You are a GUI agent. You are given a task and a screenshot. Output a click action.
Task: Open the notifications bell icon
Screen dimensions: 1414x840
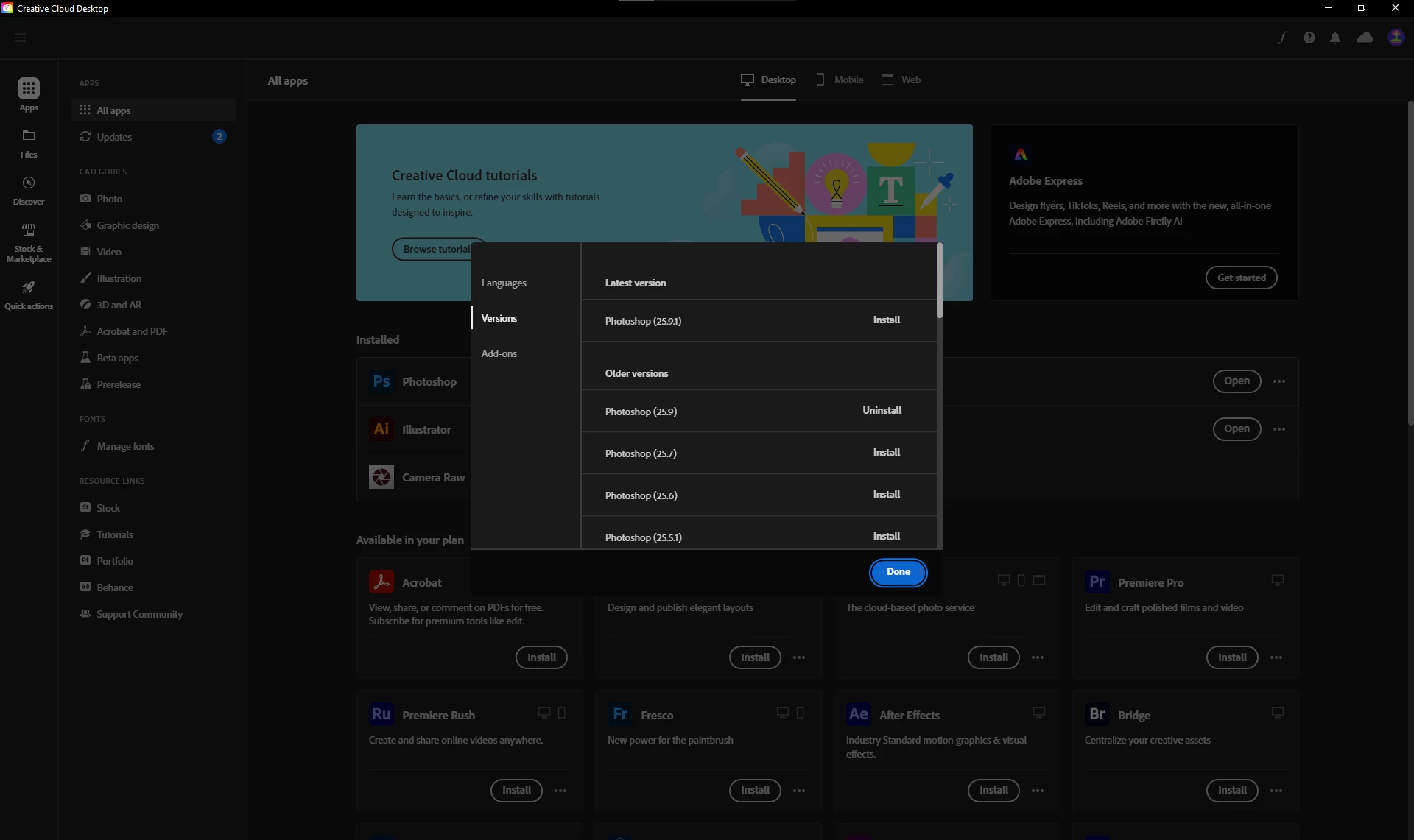1335,38
